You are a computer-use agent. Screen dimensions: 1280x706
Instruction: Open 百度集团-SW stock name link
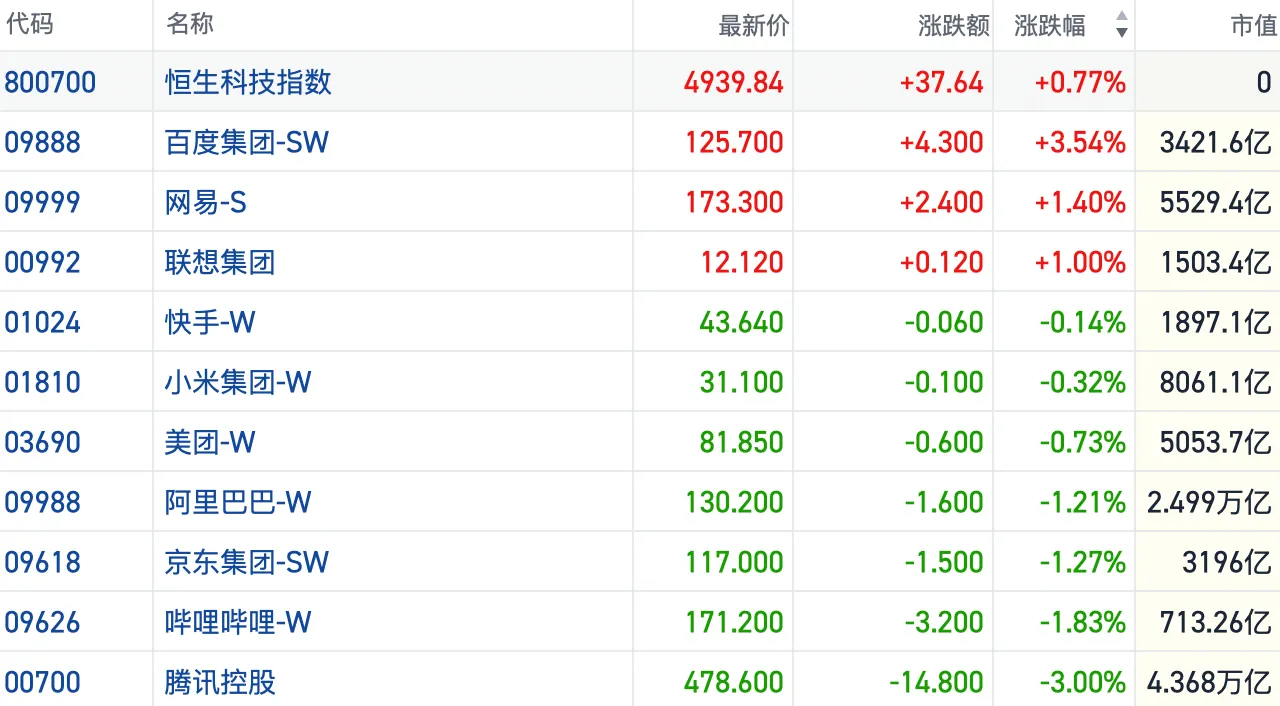pos(246,142)
